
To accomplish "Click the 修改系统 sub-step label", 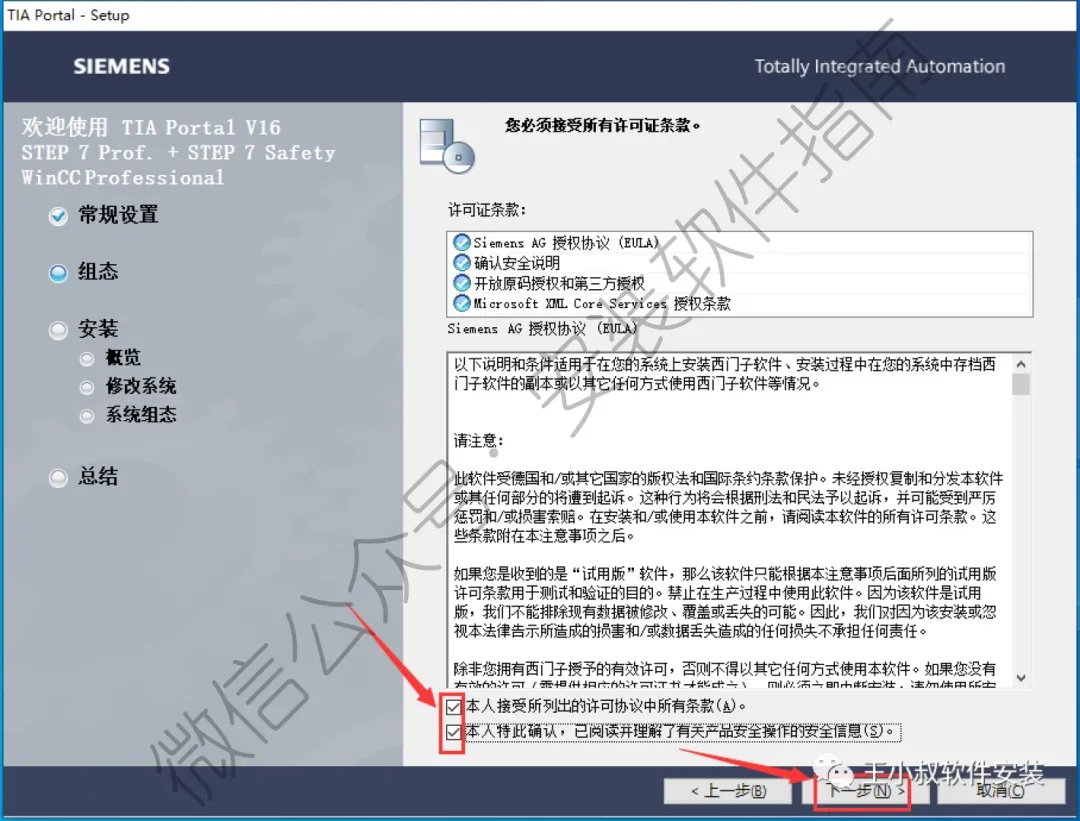I will (x=141, y=386).
